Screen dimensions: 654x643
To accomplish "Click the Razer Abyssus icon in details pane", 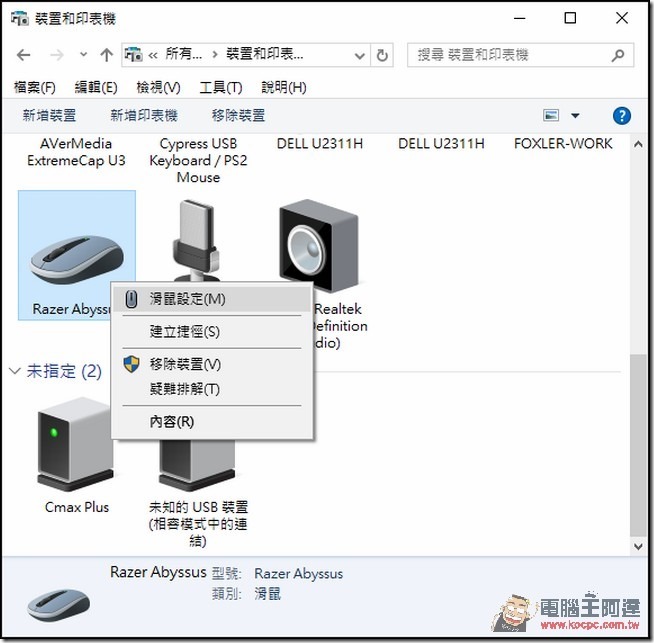I will [58, 604].
